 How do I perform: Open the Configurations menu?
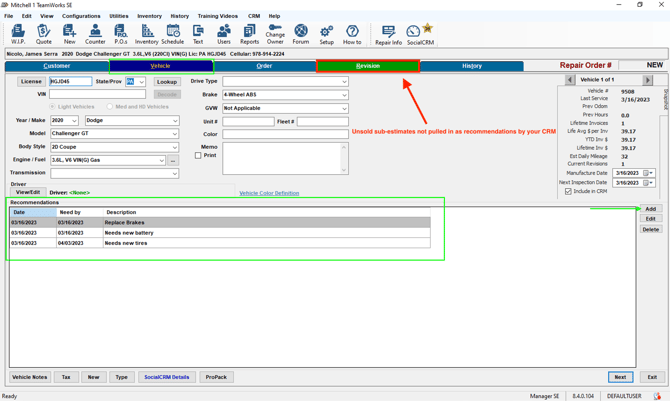click(81, 16)
